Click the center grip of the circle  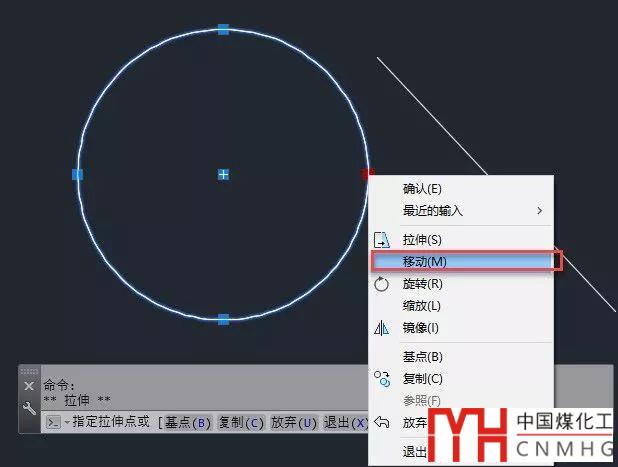pyautogui.click(x=223, y=174)
